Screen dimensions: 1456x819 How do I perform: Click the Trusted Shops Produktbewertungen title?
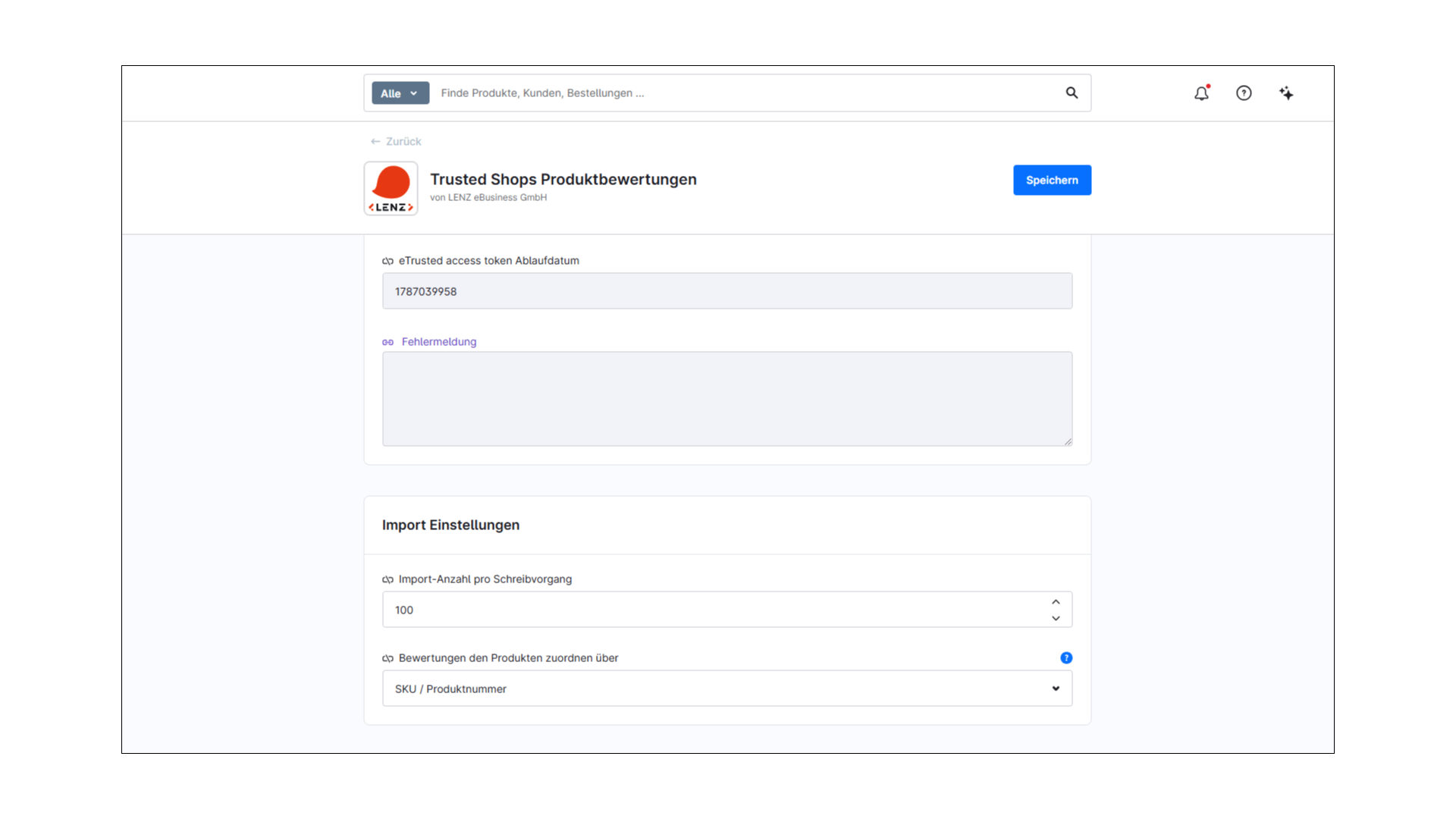point(563,179)
